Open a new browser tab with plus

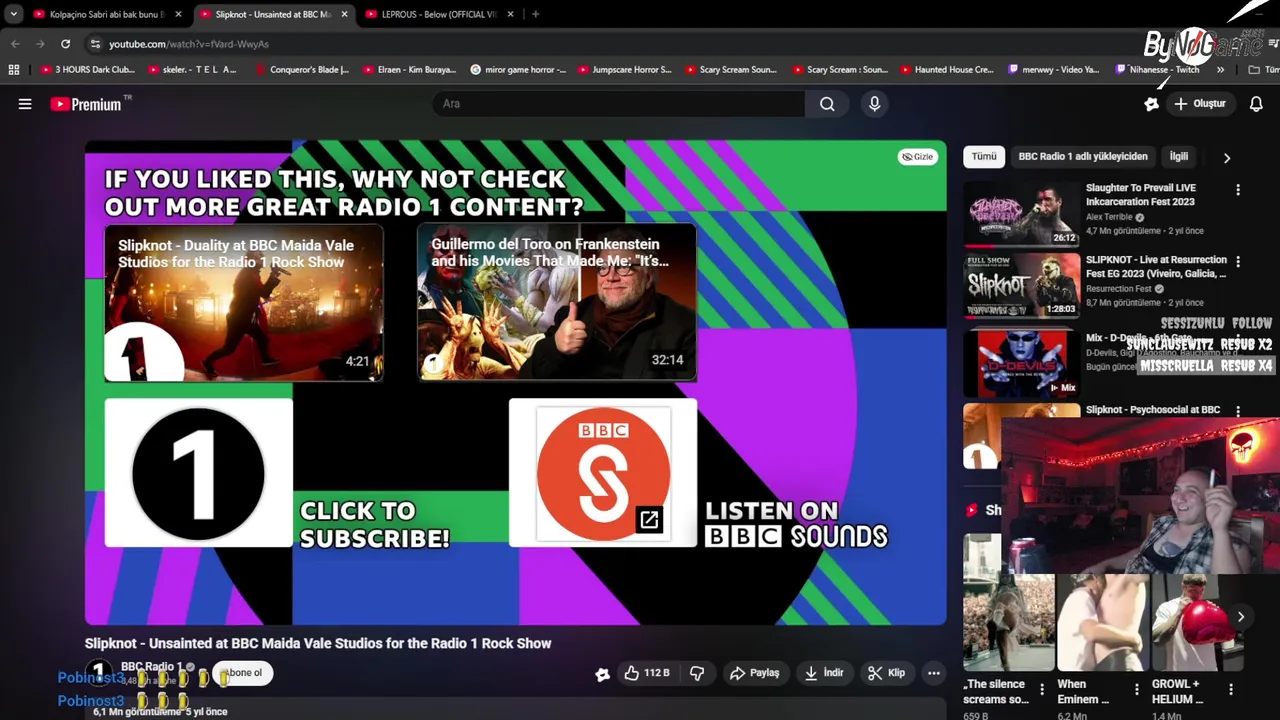[x=535, y=14]
